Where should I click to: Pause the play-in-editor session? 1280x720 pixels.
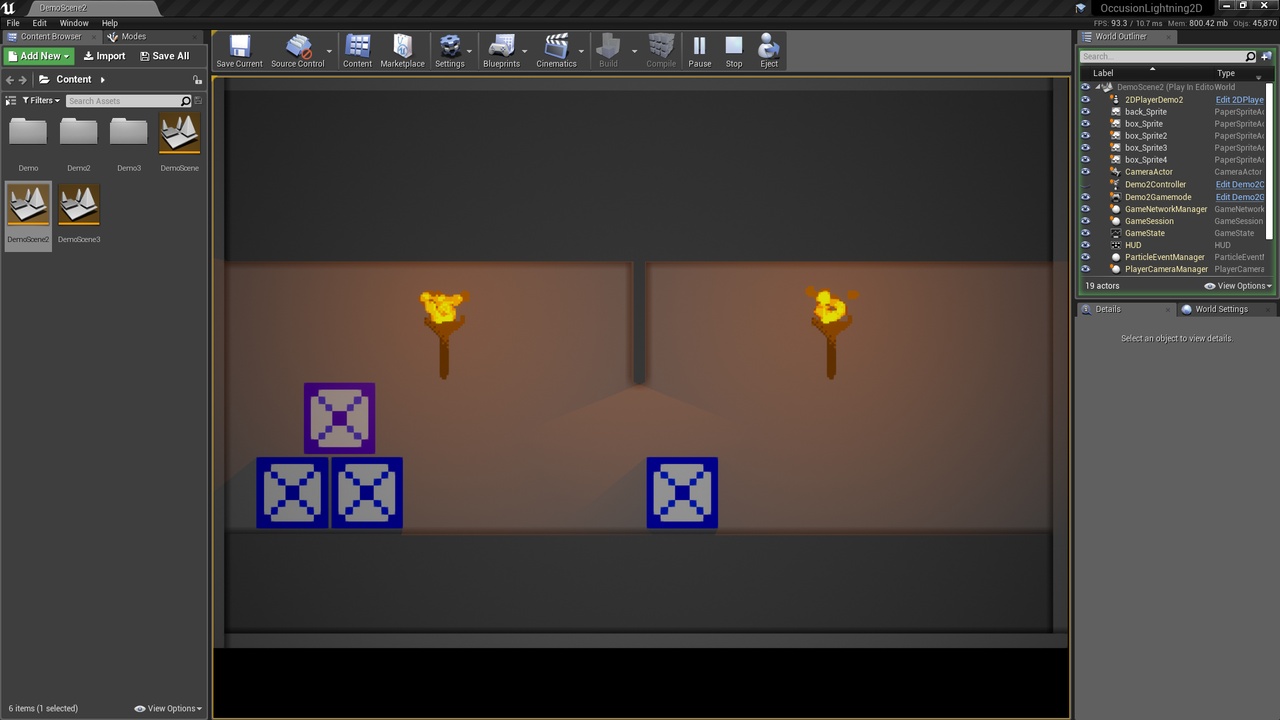700,51
